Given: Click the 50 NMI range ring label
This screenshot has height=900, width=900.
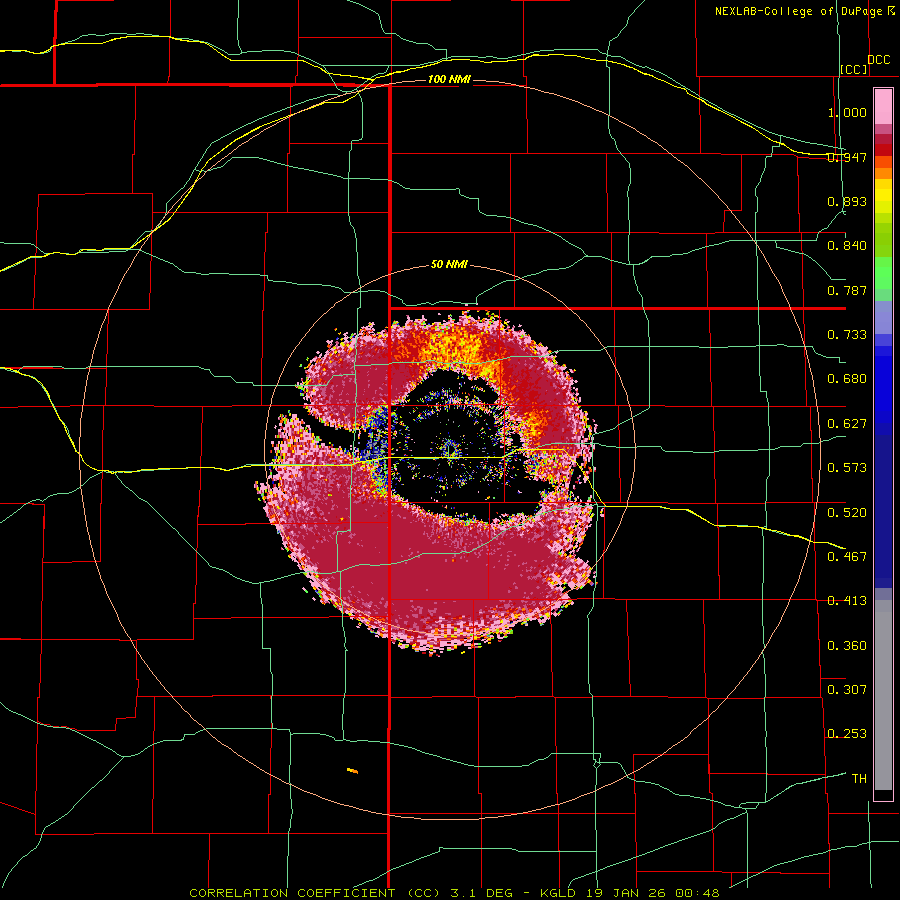Looking at the screenshot, I should pyautogui.click(x=449, y=264).
